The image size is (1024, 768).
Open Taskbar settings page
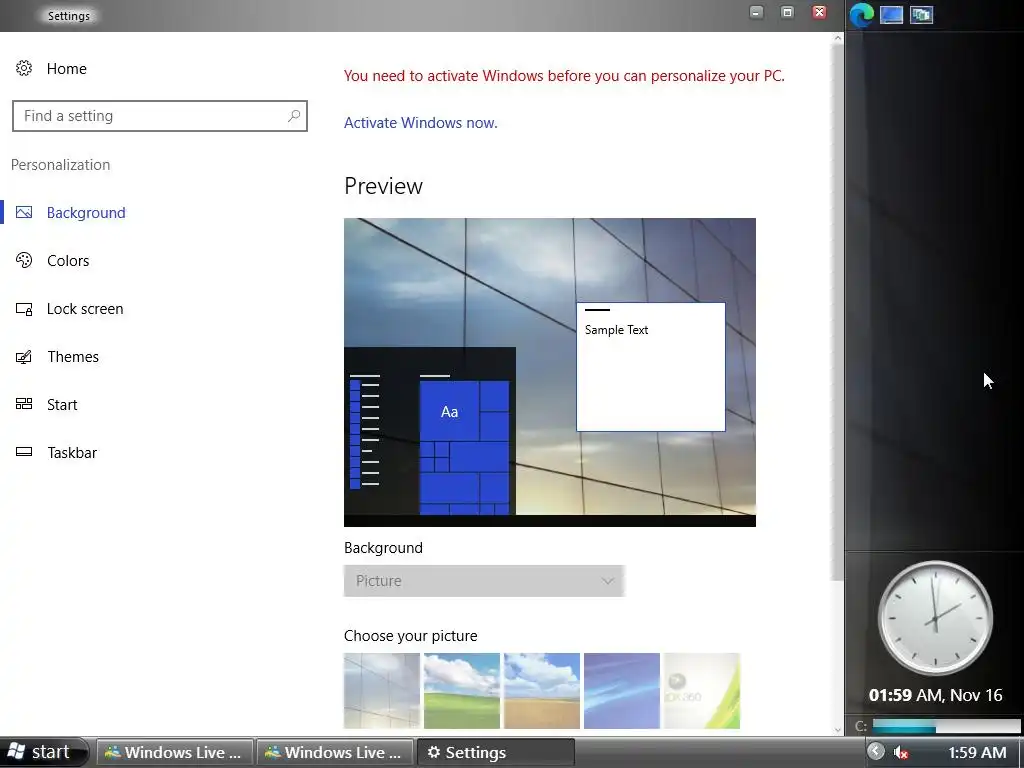pos(72,453)
